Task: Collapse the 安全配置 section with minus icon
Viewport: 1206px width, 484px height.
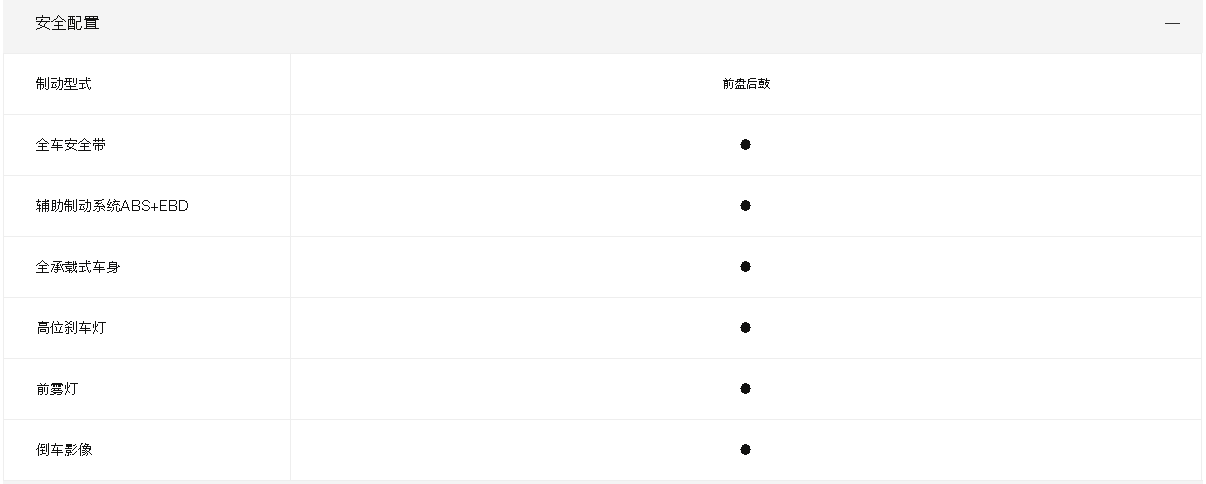Action: tap(1172, 23)
